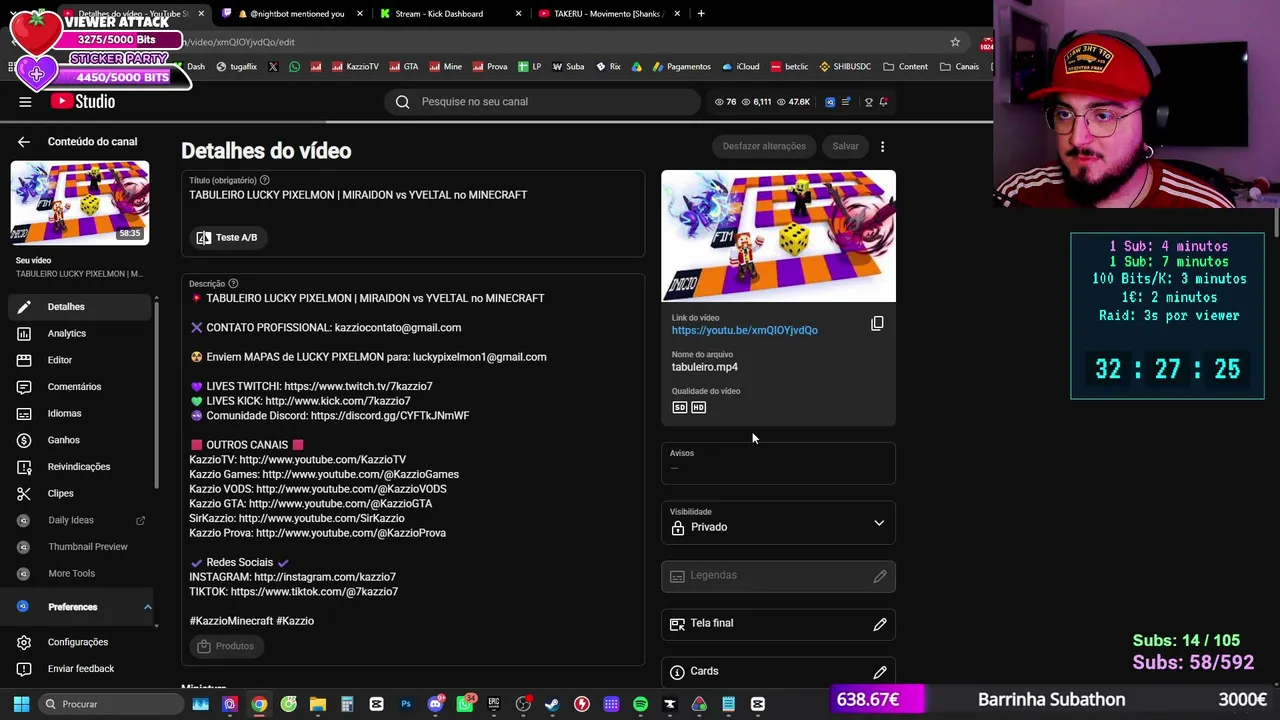Click the sidebar video thumbnail
The image size is (1280, 720).
pos(80,203)
